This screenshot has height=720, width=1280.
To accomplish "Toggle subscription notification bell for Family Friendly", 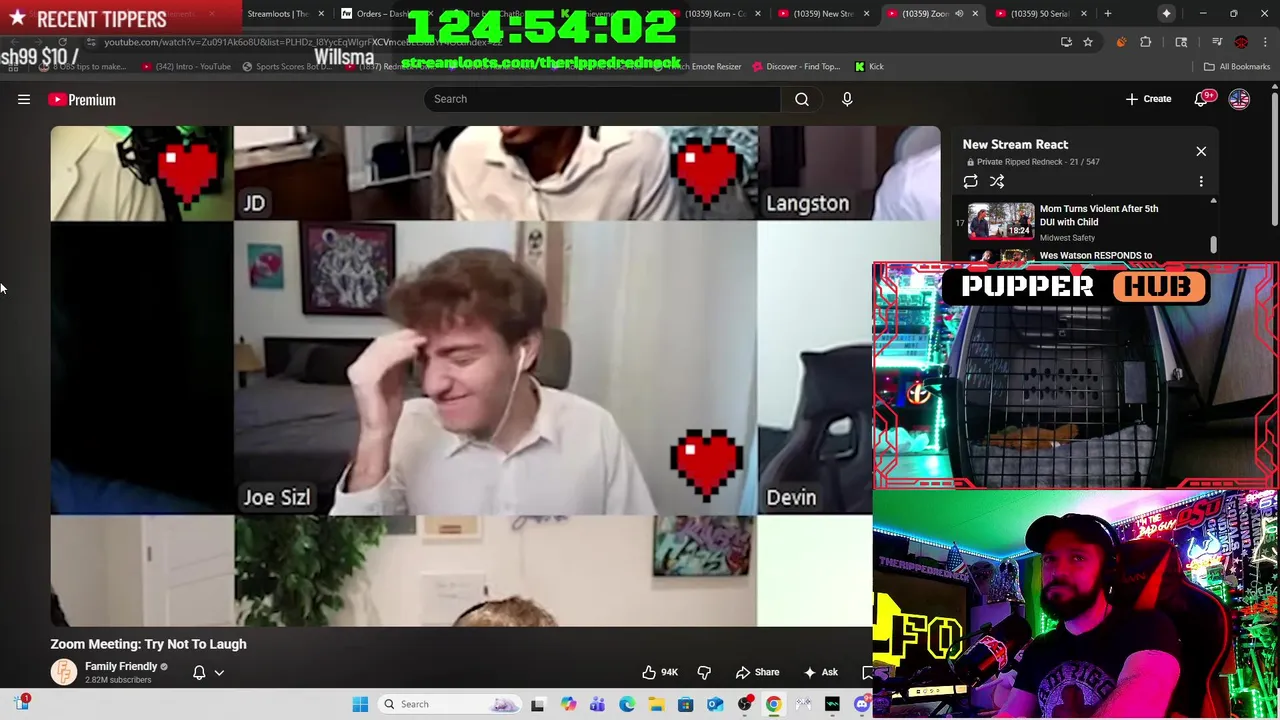I will coord(199,672).
